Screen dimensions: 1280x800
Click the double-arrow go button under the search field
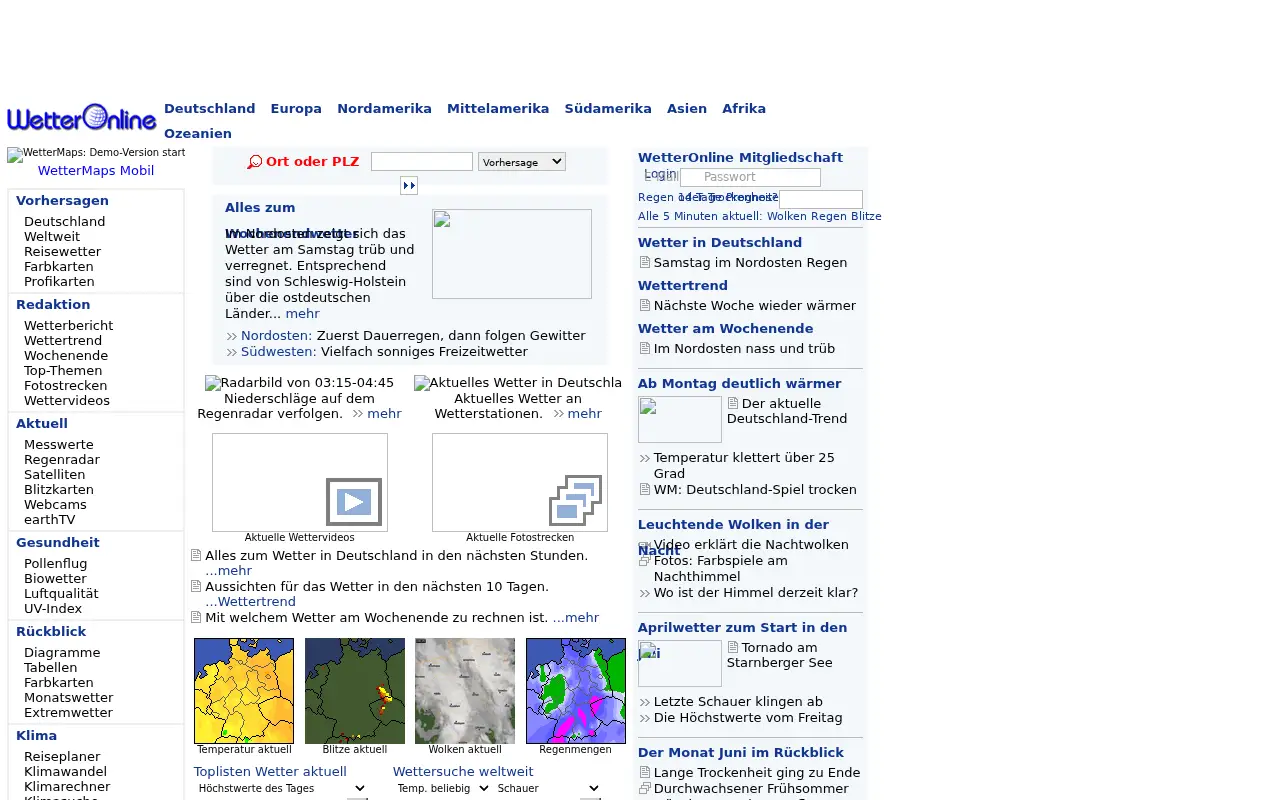(x=409, y=185)
